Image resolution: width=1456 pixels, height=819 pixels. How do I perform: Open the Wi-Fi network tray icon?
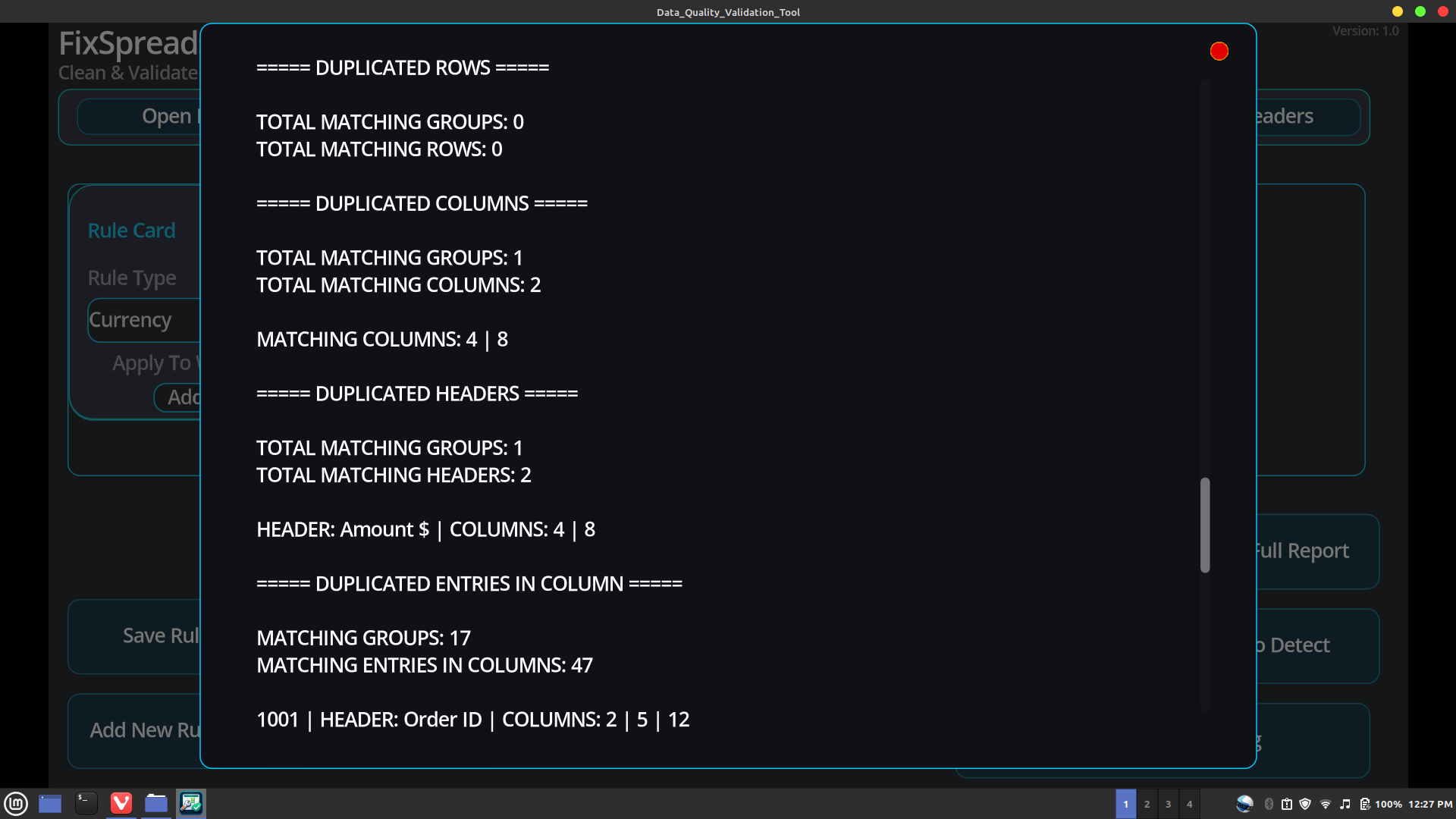point(1325,804)
